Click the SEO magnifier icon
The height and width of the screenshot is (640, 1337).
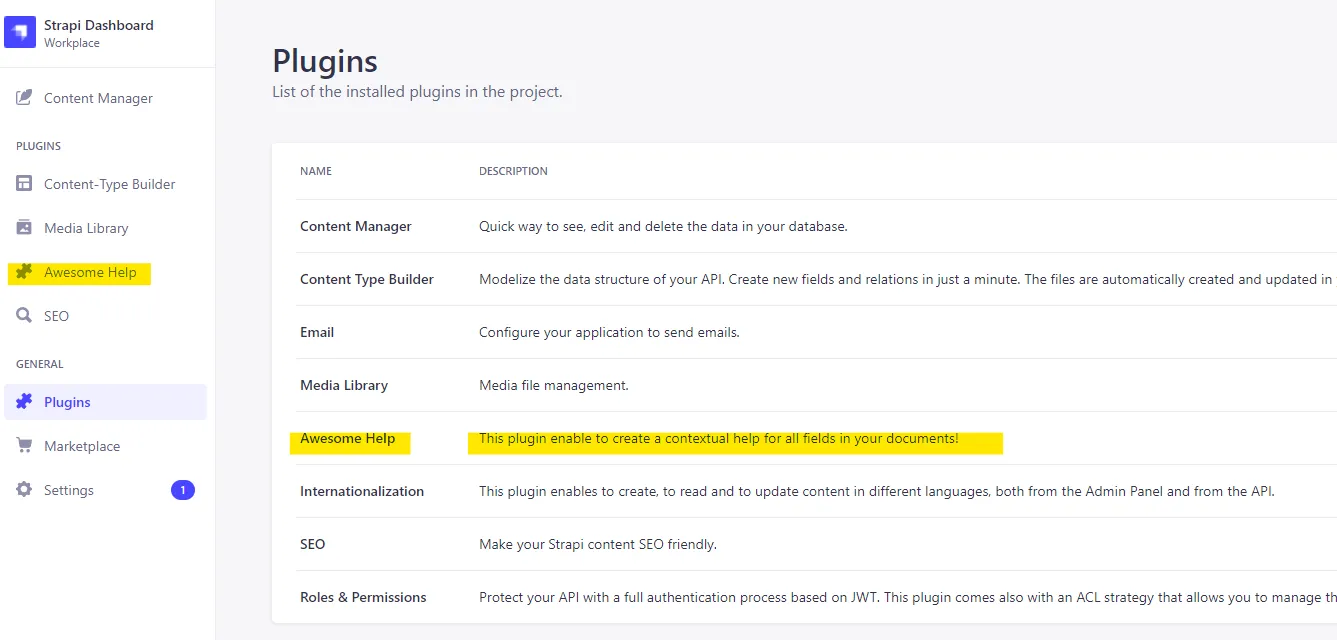(x=24, y=316)
